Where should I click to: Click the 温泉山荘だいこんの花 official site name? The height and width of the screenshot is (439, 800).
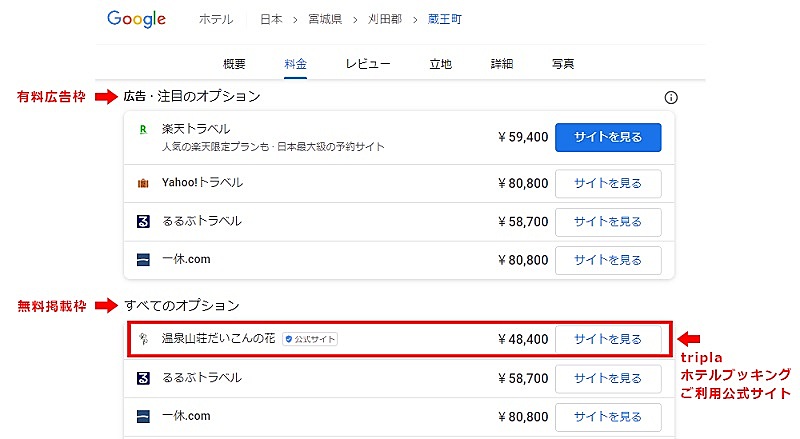click(x=218, y=338)
